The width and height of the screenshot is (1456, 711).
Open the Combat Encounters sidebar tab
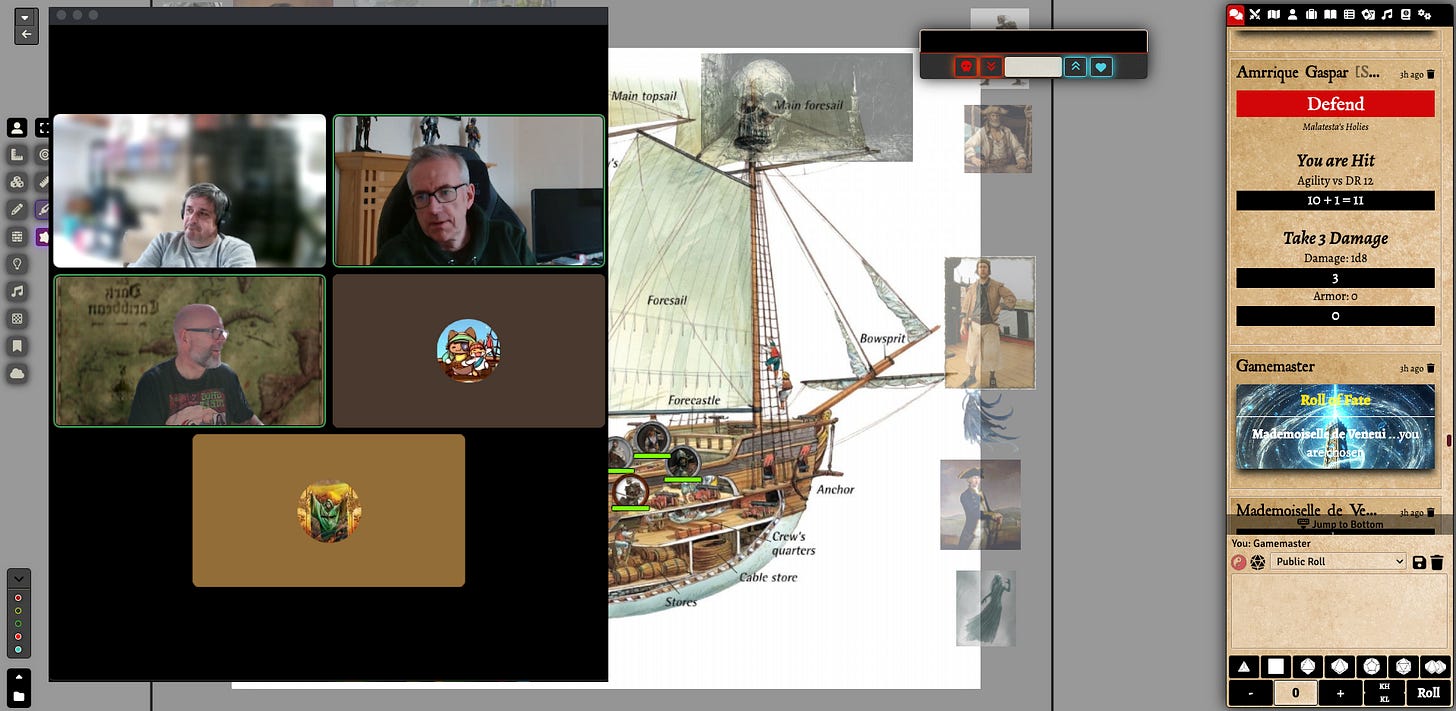click(1255, 15)
